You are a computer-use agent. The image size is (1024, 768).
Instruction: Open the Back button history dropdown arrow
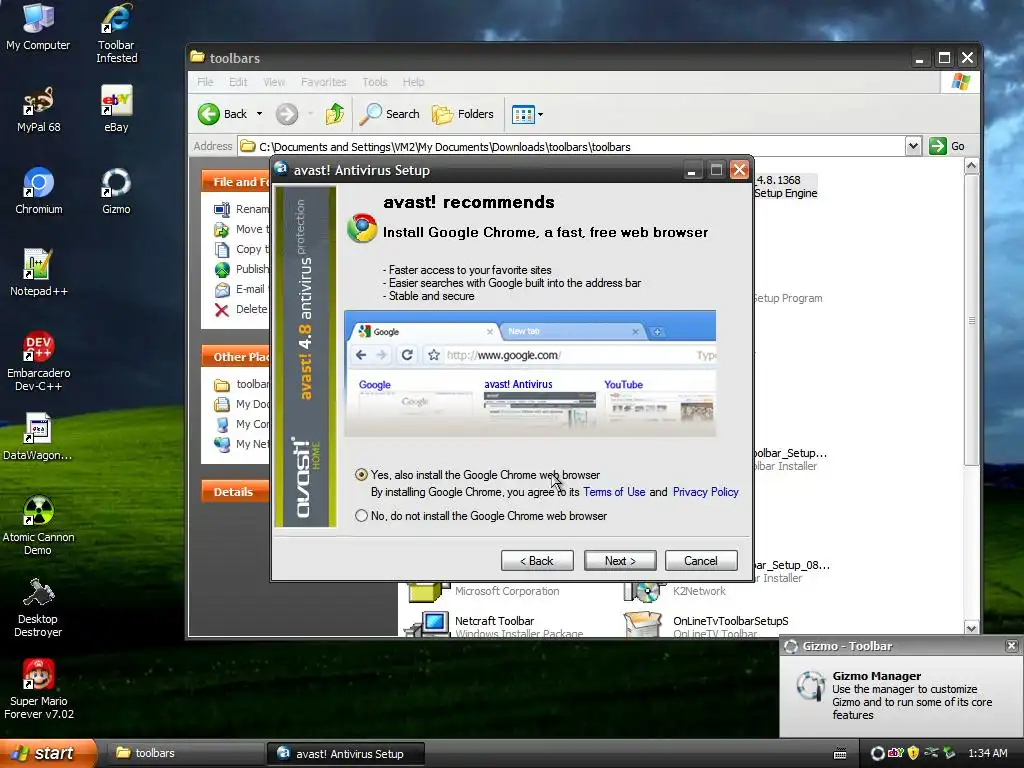coord(259,114)
